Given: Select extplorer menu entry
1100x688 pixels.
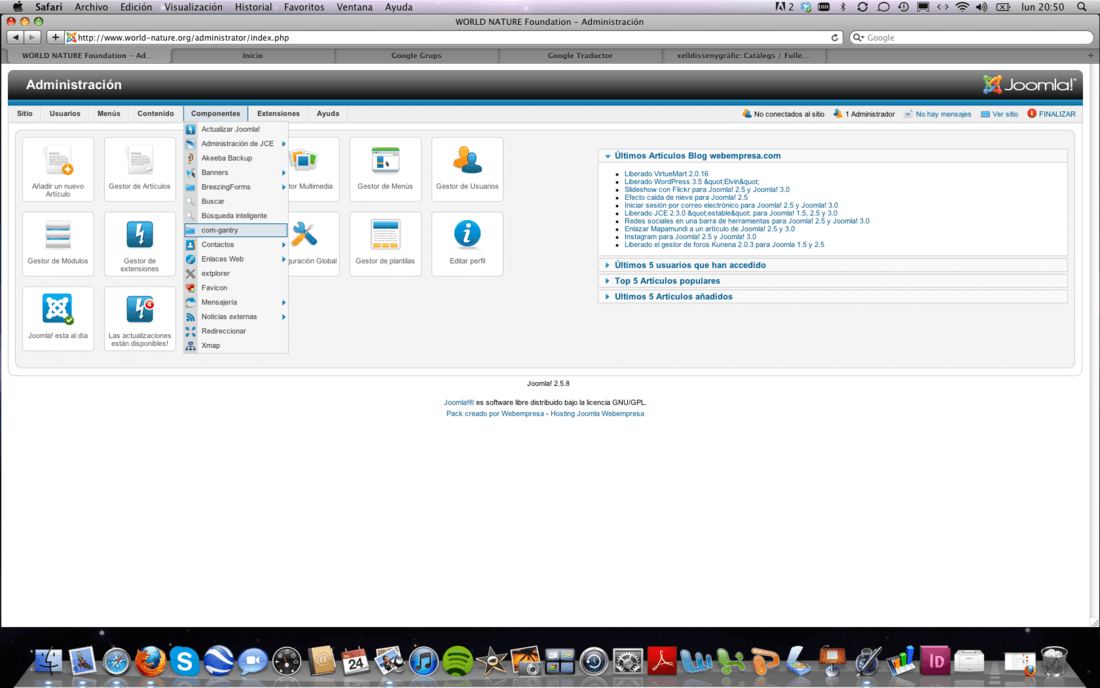Looking at the screenshot, I should tap(236, 274).
